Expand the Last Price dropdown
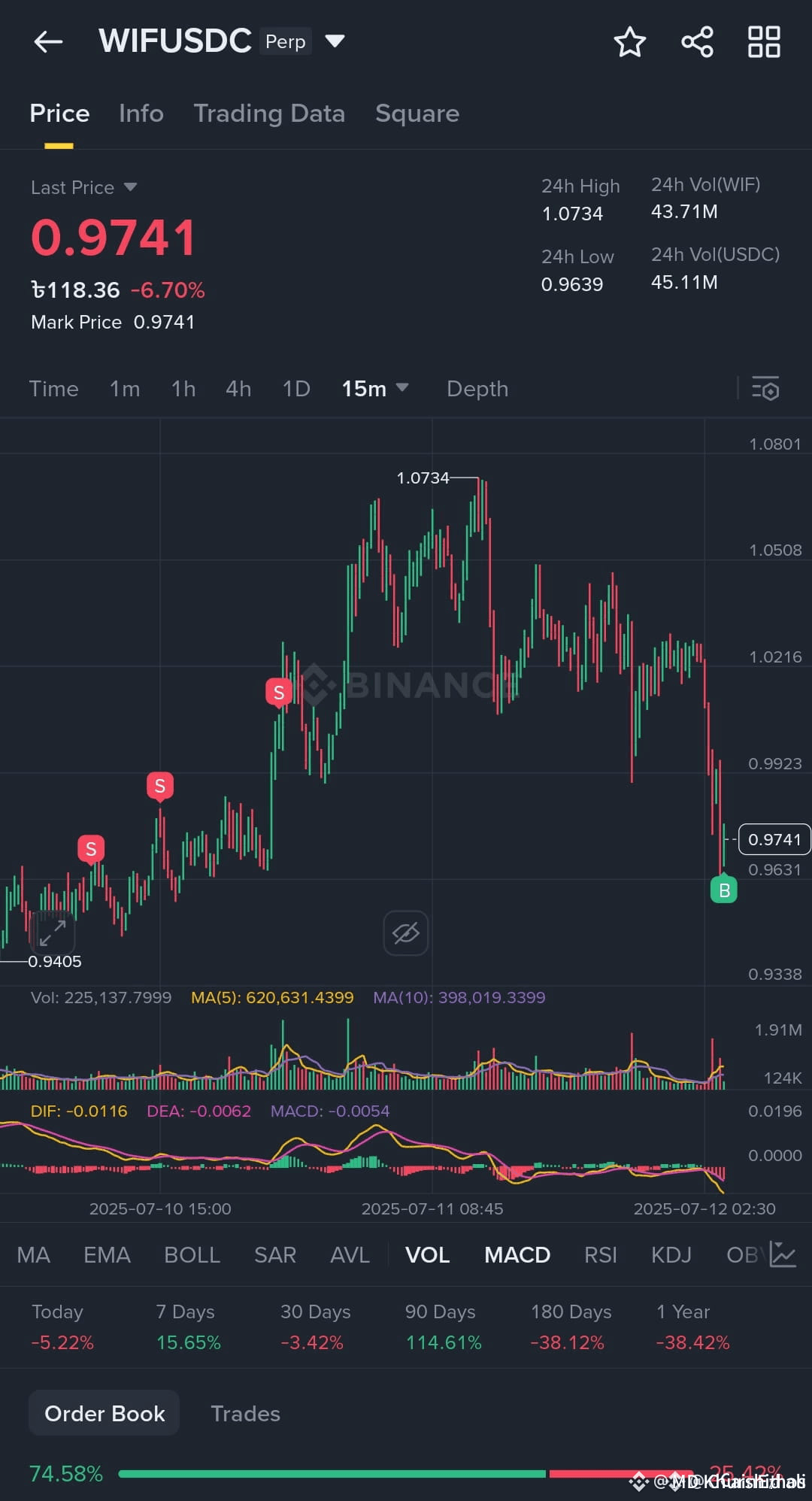This screenshot has width=812, height=1501. click(130, 186)
